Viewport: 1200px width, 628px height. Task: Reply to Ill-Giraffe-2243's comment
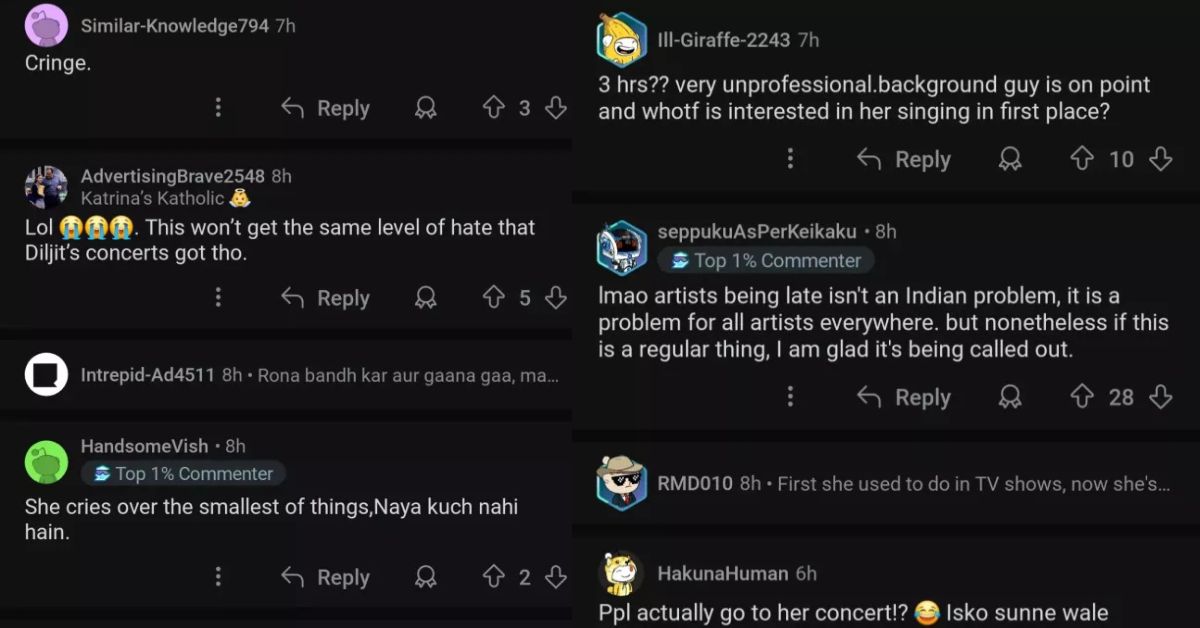pyautogui.click(x=904, y=159)
